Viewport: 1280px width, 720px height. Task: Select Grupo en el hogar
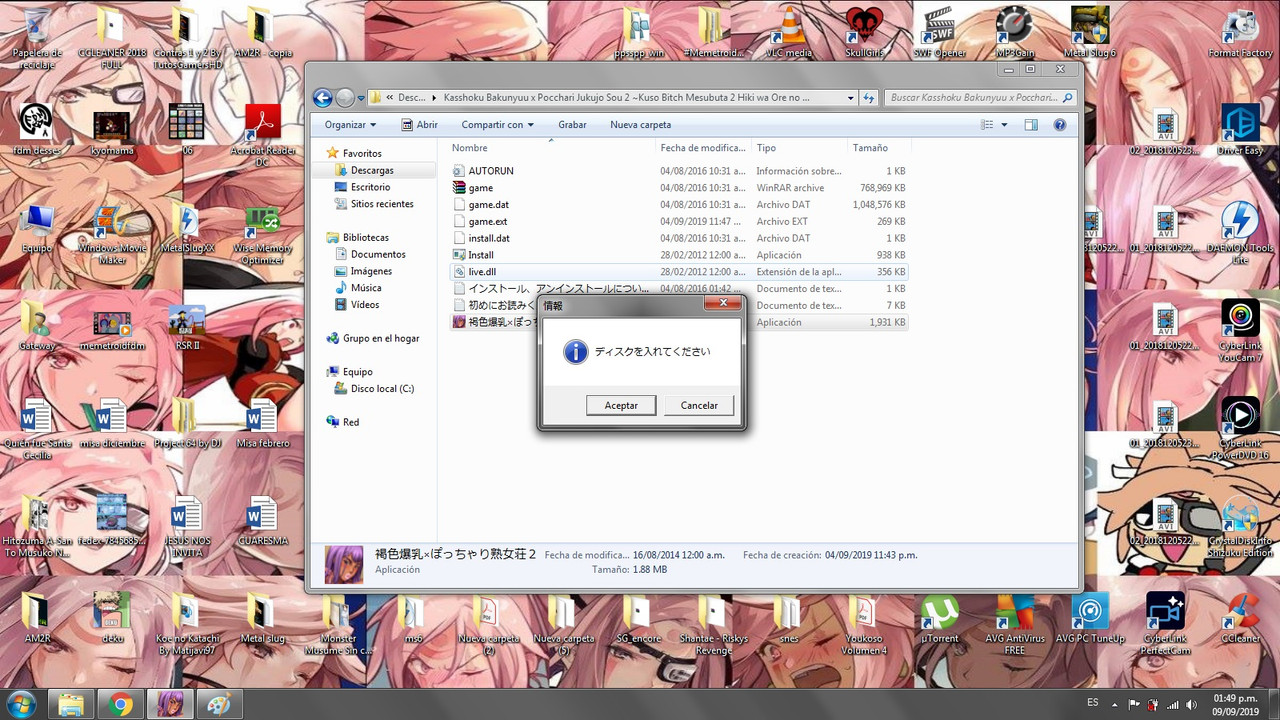[x=381, y=339]
